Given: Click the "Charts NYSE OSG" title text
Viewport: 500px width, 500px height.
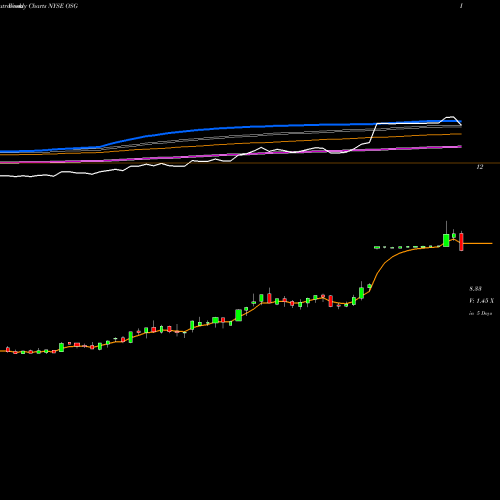Looking at the screenshot, I should [x=53, y=6].
